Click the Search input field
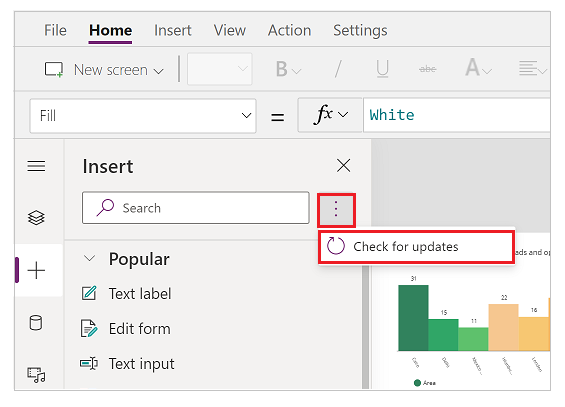The height and width of the screenshot is (407, 565). pos(196,208)
